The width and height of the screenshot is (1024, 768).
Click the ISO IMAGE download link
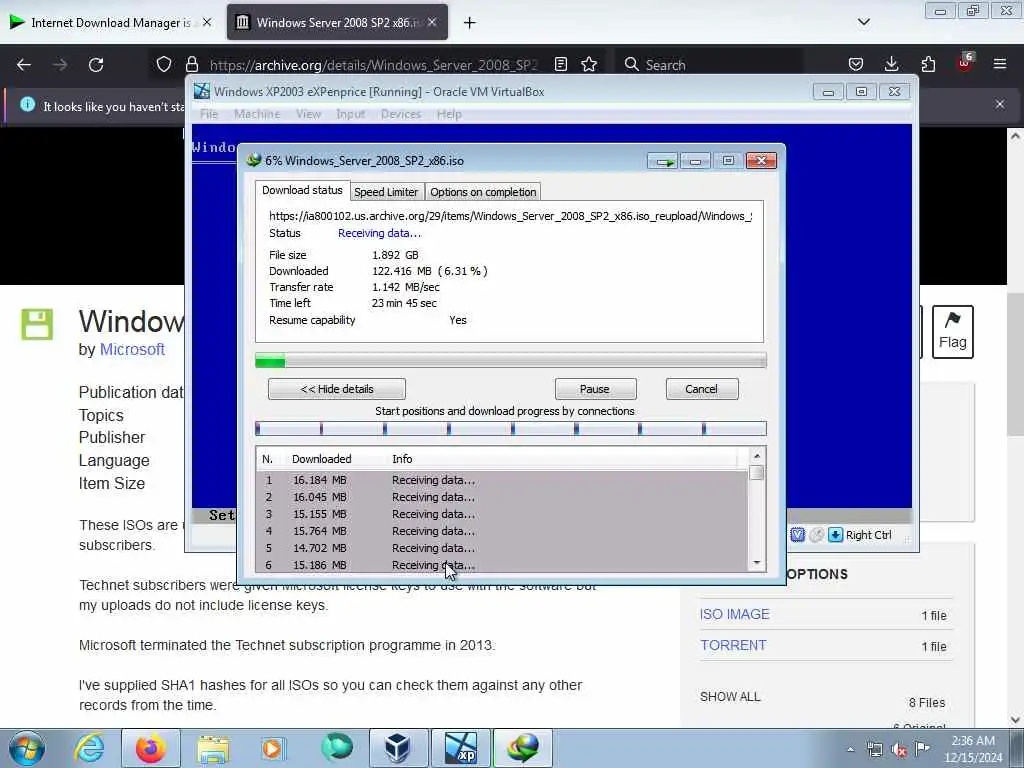coord(735,615)
